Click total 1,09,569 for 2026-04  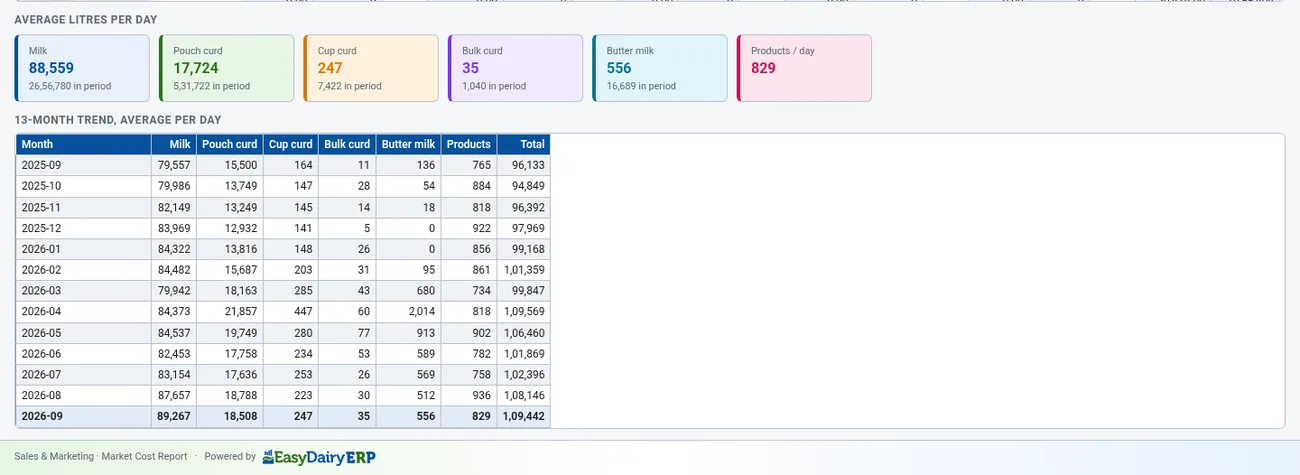524,312
